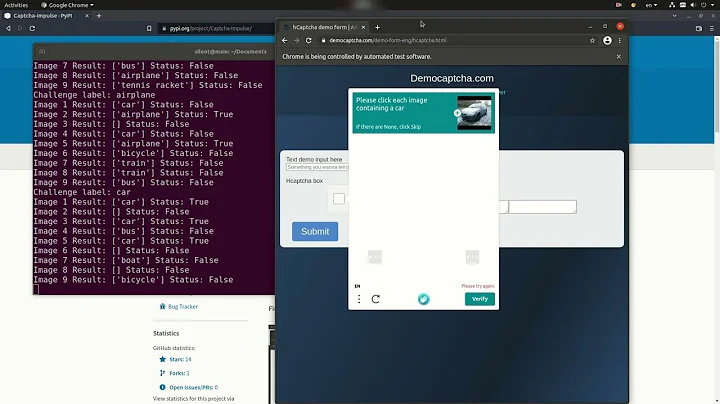Open the Bug Tracker link on PyPI
720x404 pixels.
pos(183,307)
